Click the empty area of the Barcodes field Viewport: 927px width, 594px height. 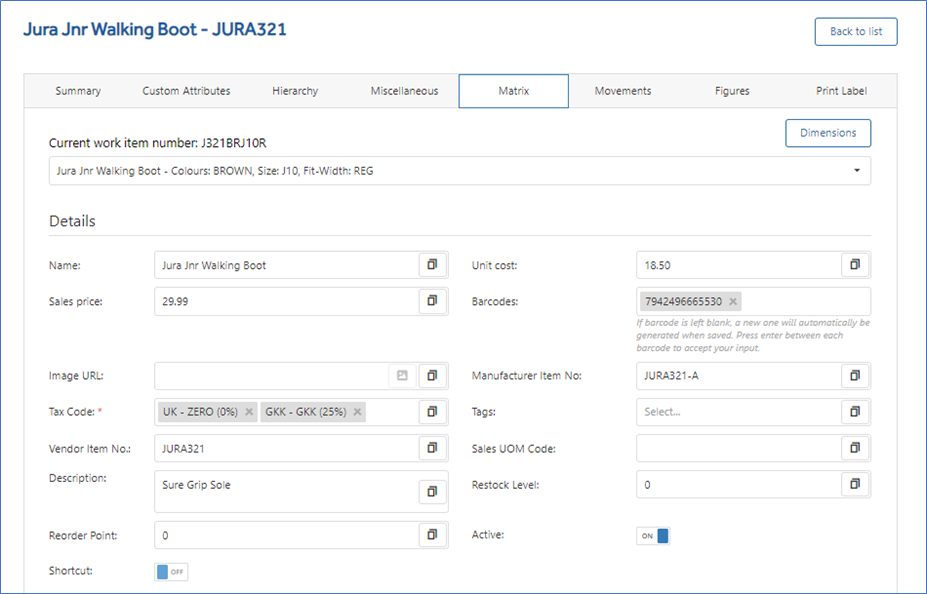pos(804,301)
